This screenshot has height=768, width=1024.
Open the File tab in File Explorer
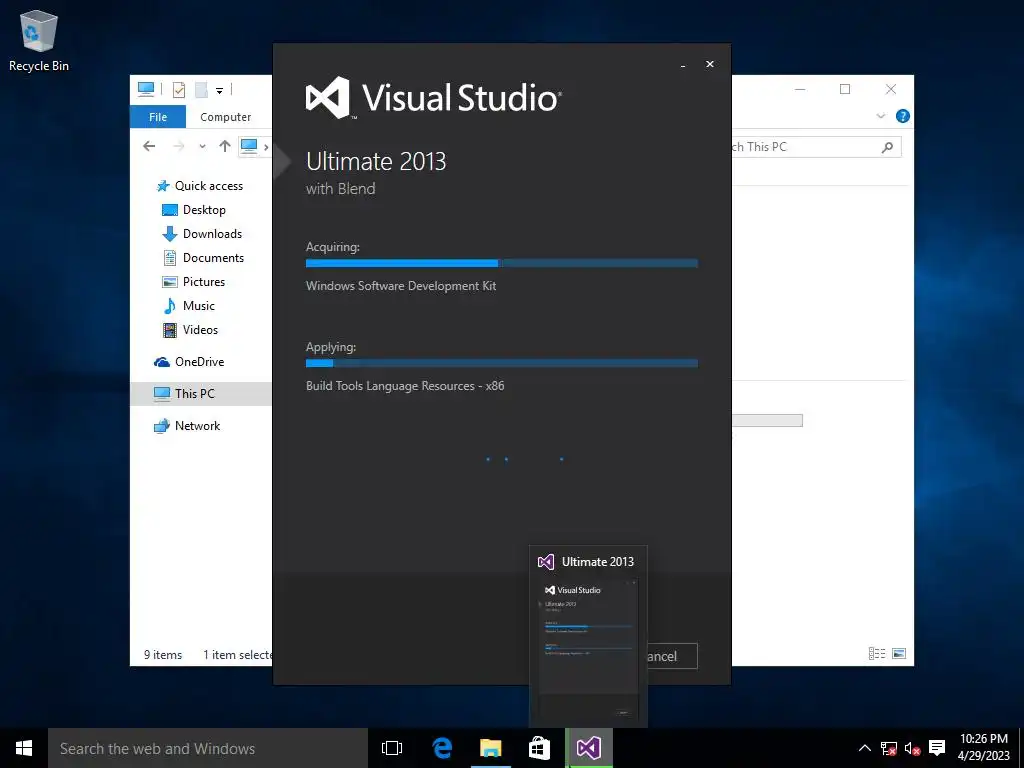tap(158, 117)
